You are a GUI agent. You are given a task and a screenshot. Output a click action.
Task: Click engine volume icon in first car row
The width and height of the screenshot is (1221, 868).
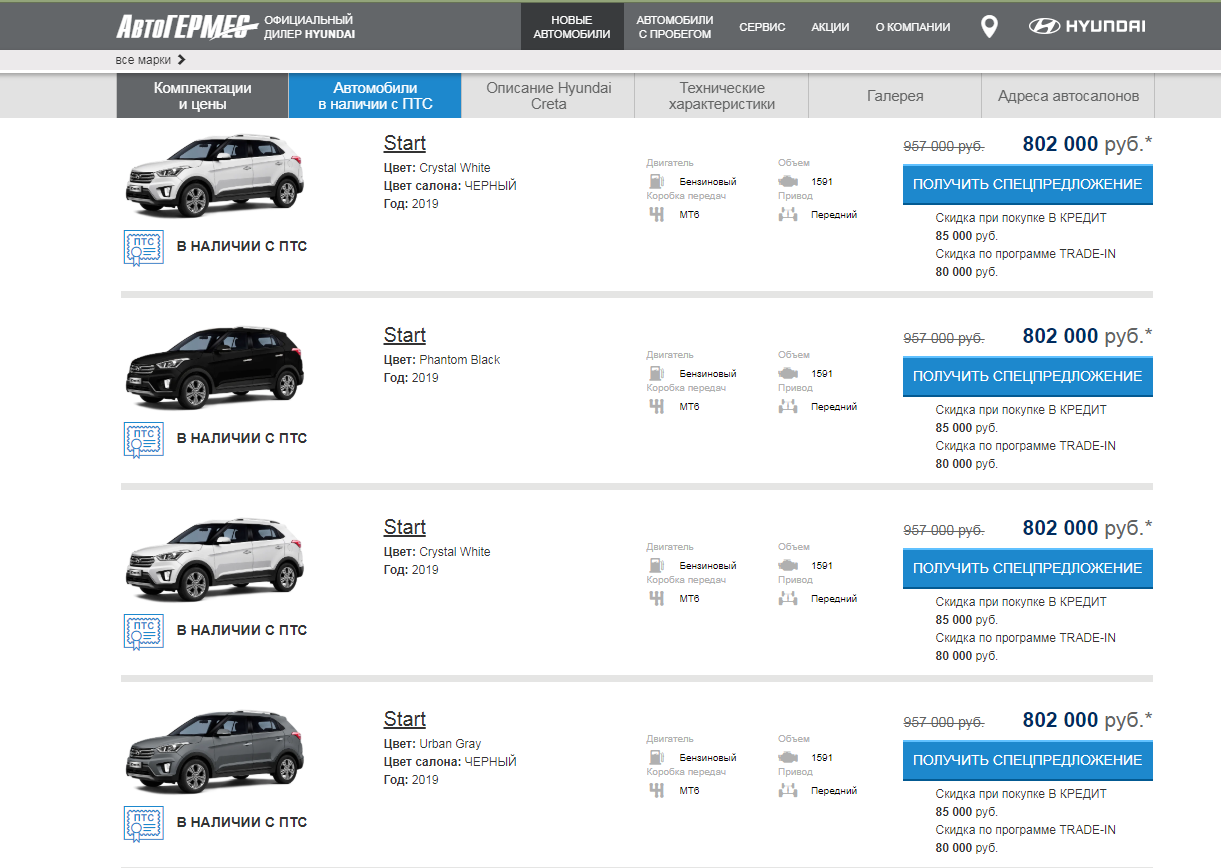point(788,181)
